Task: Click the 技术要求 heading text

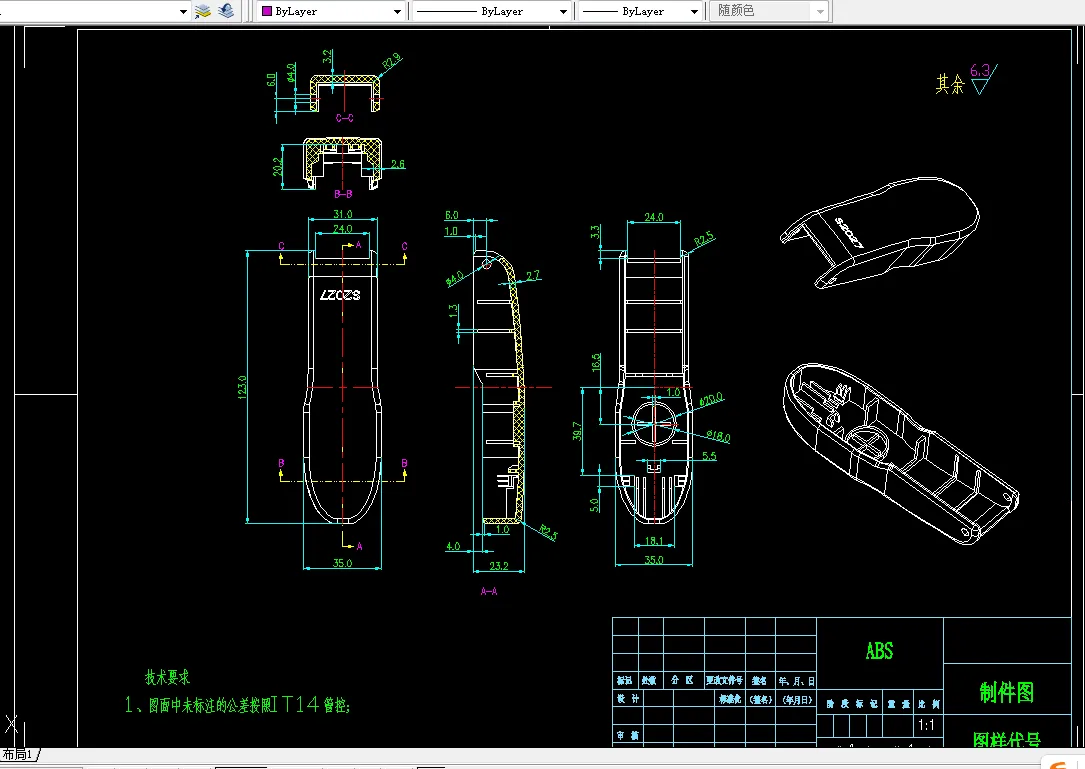Action: pos(168,677)
